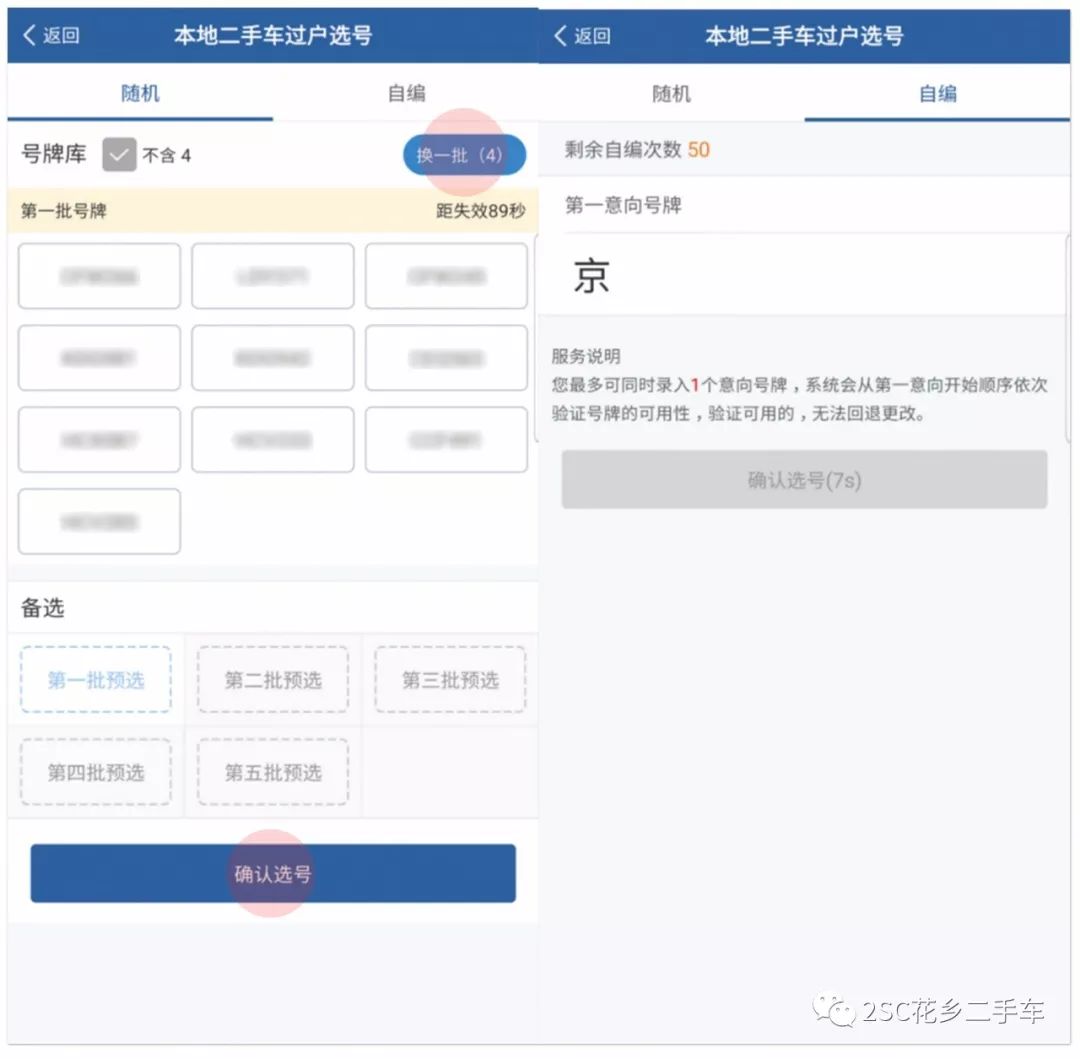Screen dimensions: 1080x1059
Task: Select 自编 tab on right screen
Action: point(937,93)
